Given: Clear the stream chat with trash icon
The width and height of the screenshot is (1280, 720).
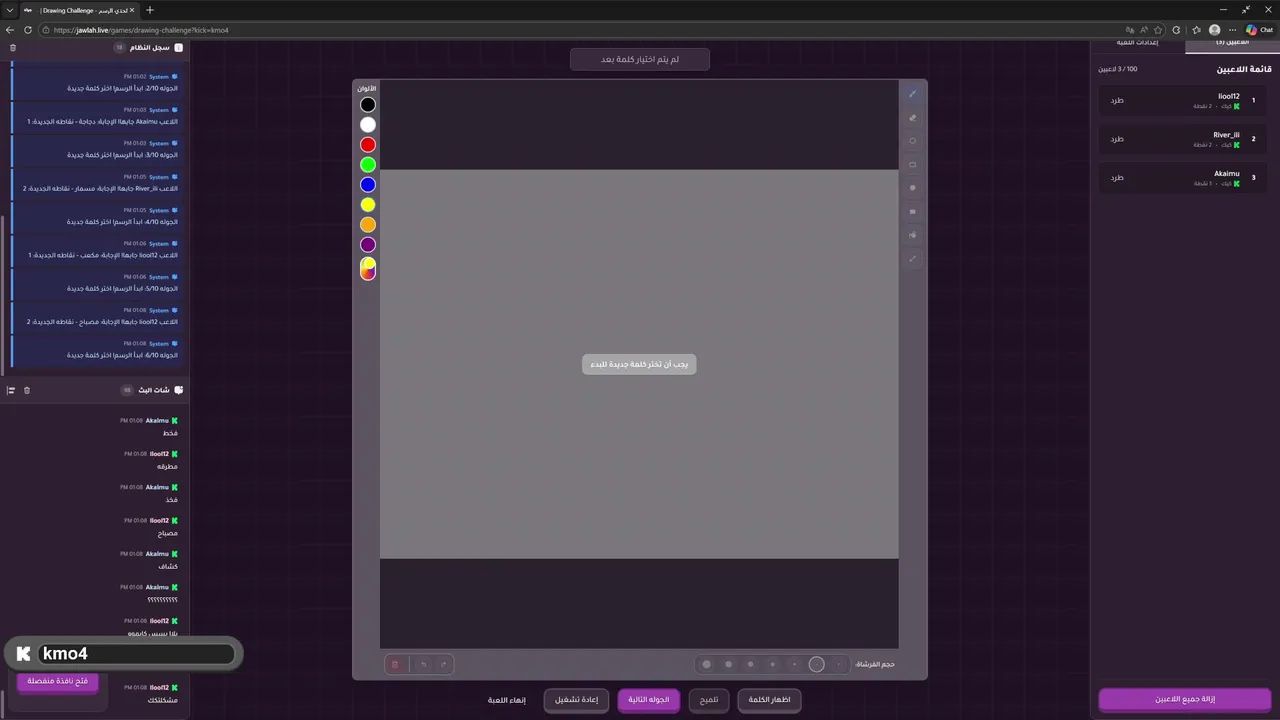Looking at the screenshot, I should 27,390.
